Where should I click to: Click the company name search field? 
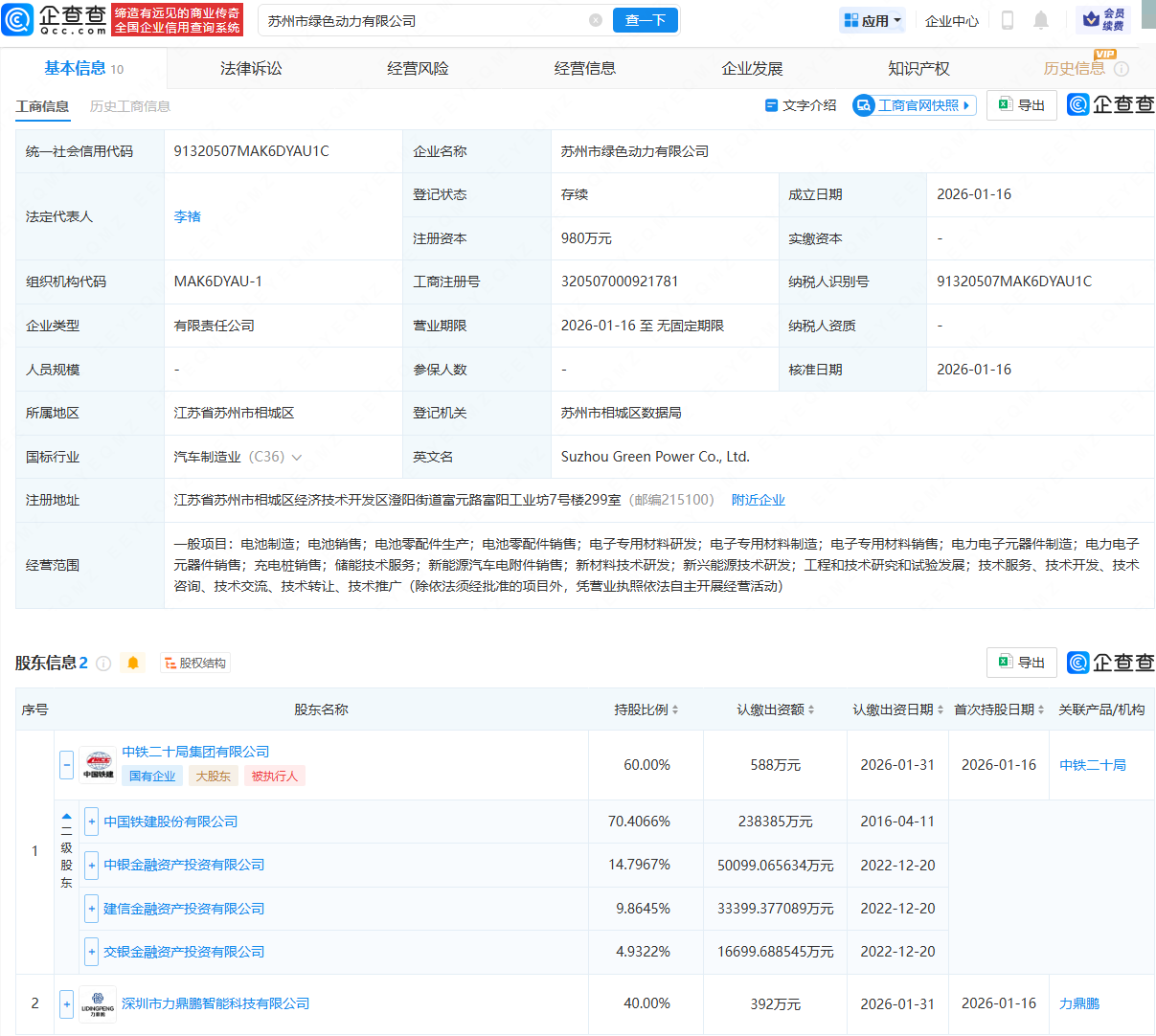point(421,20)
